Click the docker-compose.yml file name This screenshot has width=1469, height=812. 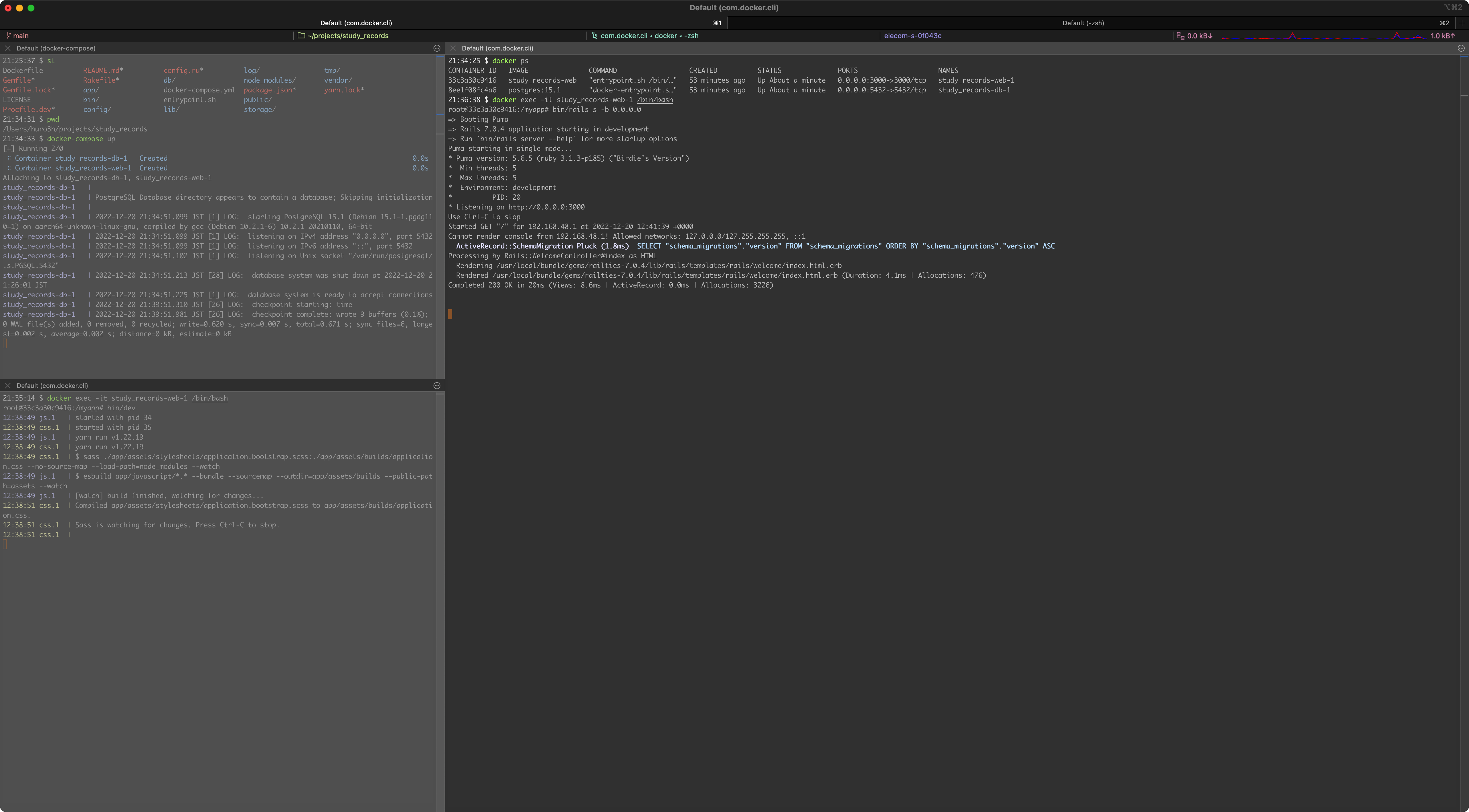(x=199, y=90)
